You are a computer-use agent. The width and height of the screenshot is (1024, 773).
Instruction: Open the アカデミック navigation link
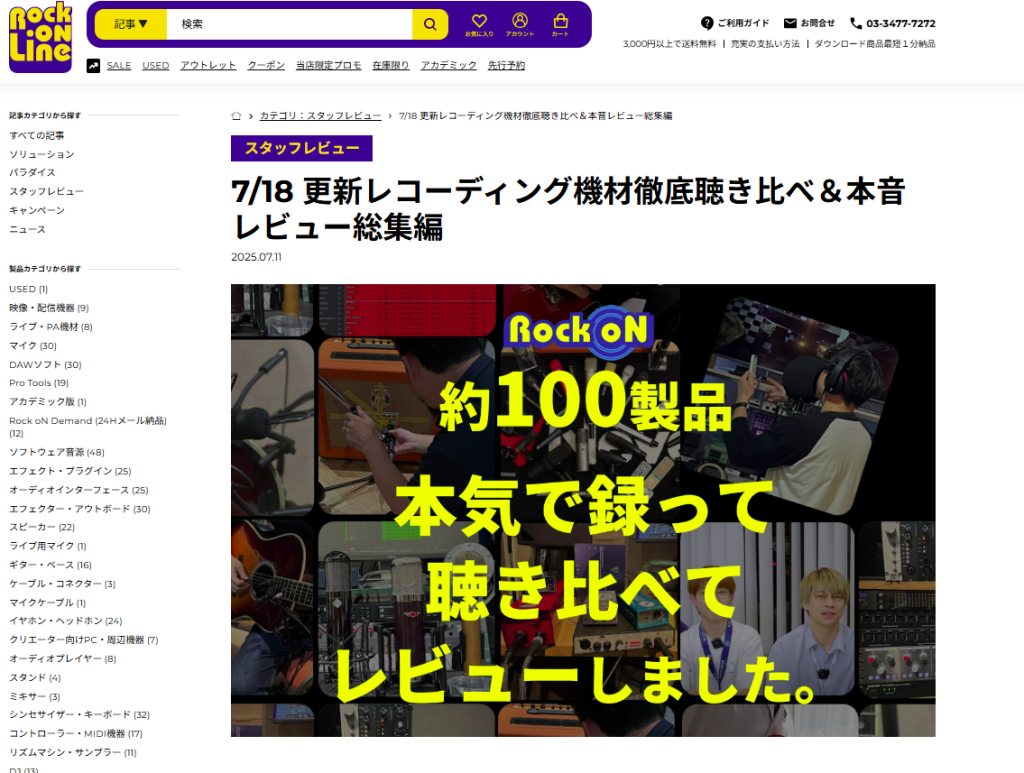(449, 65)
